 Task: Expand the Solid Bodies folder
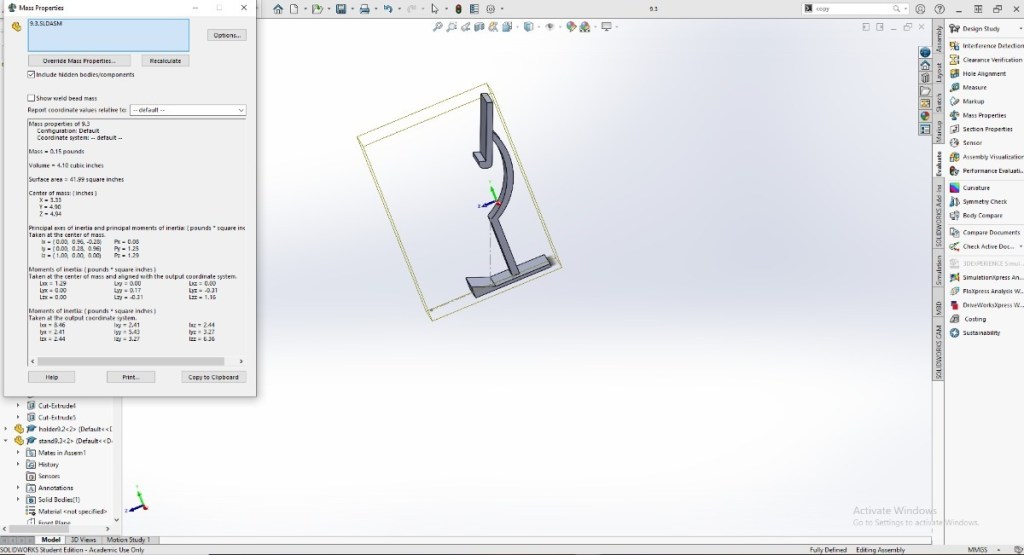18,499
